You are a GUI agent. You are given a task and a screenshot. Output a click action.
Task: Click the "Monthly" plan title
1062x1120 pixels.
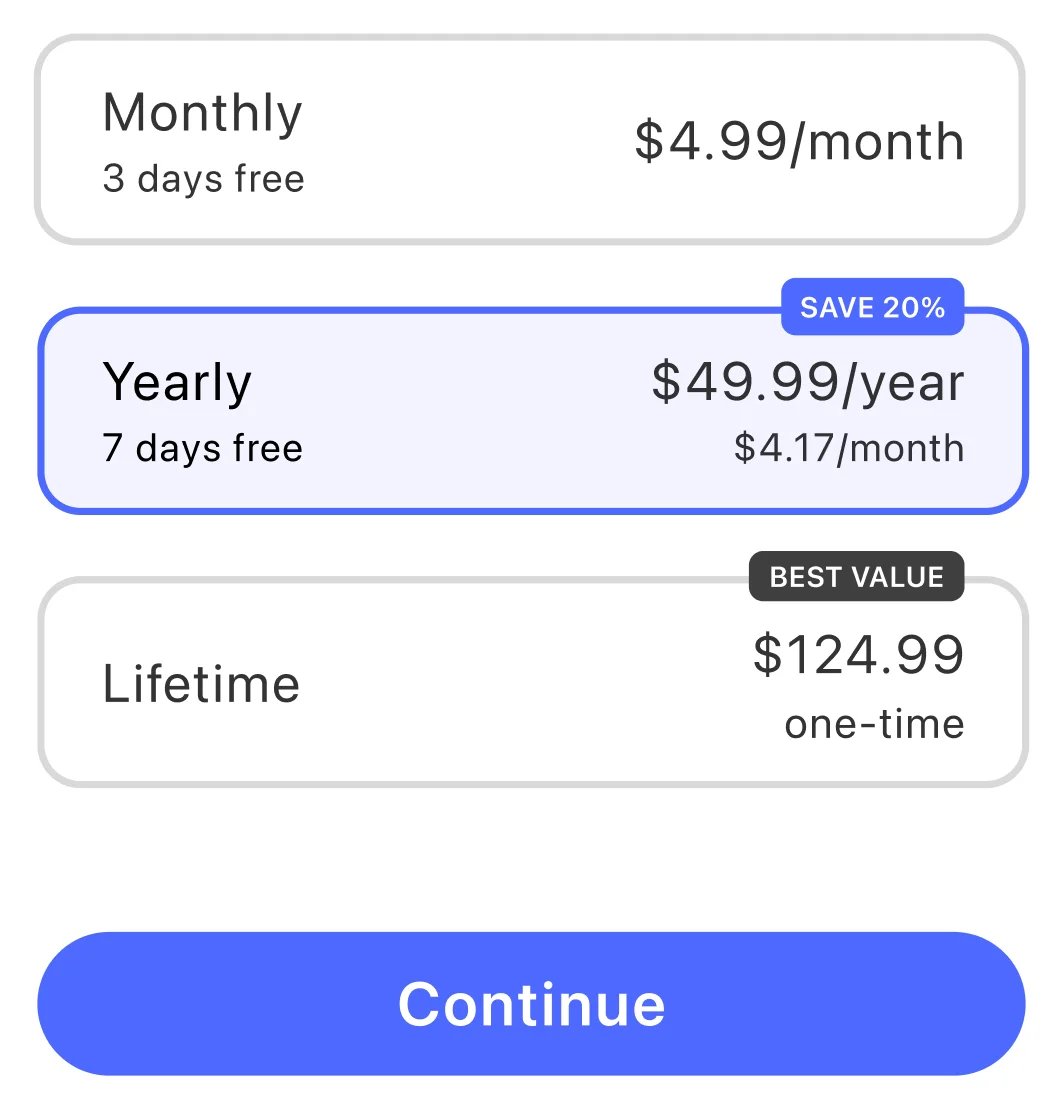click(202, 113)
